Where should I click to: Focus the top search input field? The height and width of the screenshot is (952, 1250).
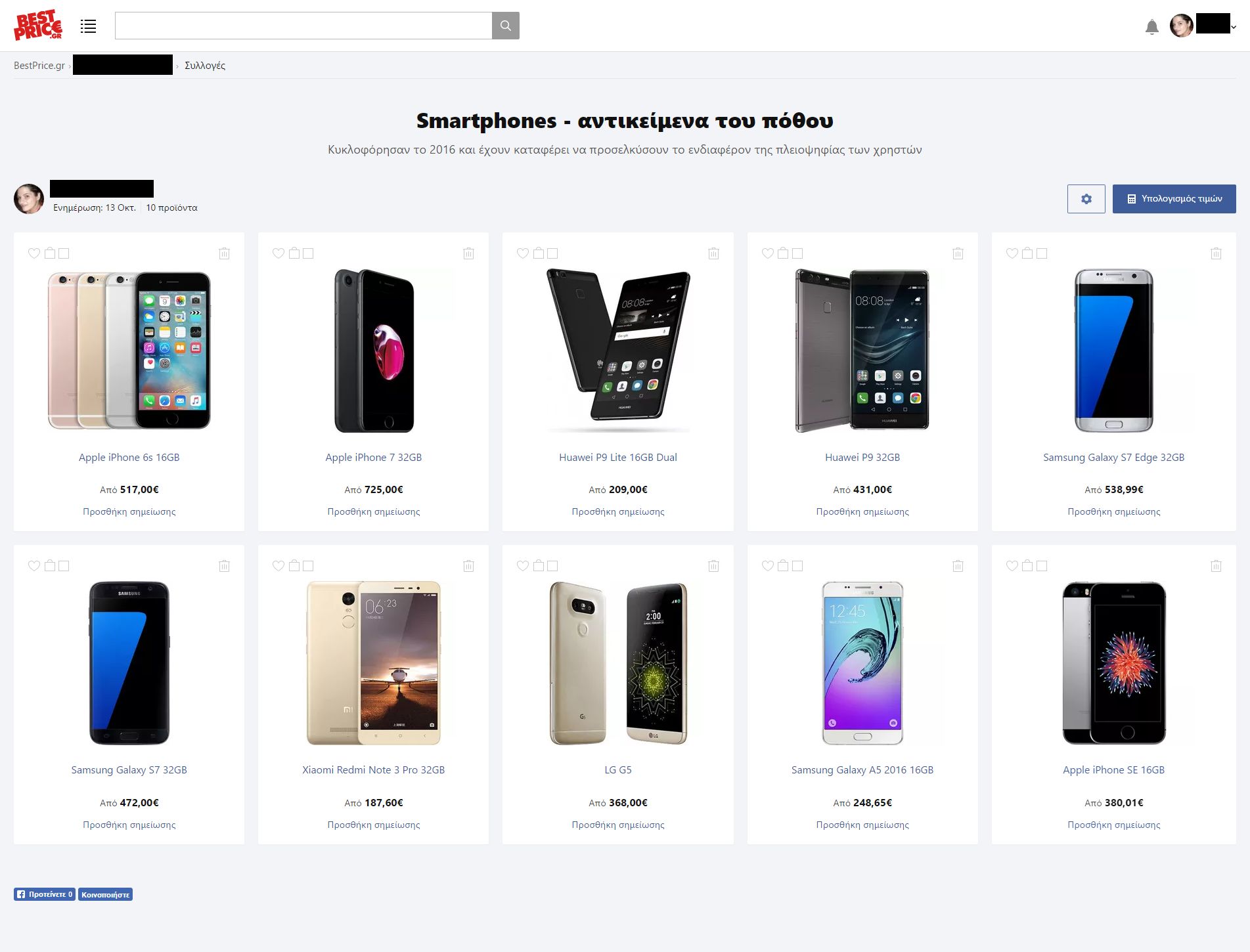click(303, 26)
